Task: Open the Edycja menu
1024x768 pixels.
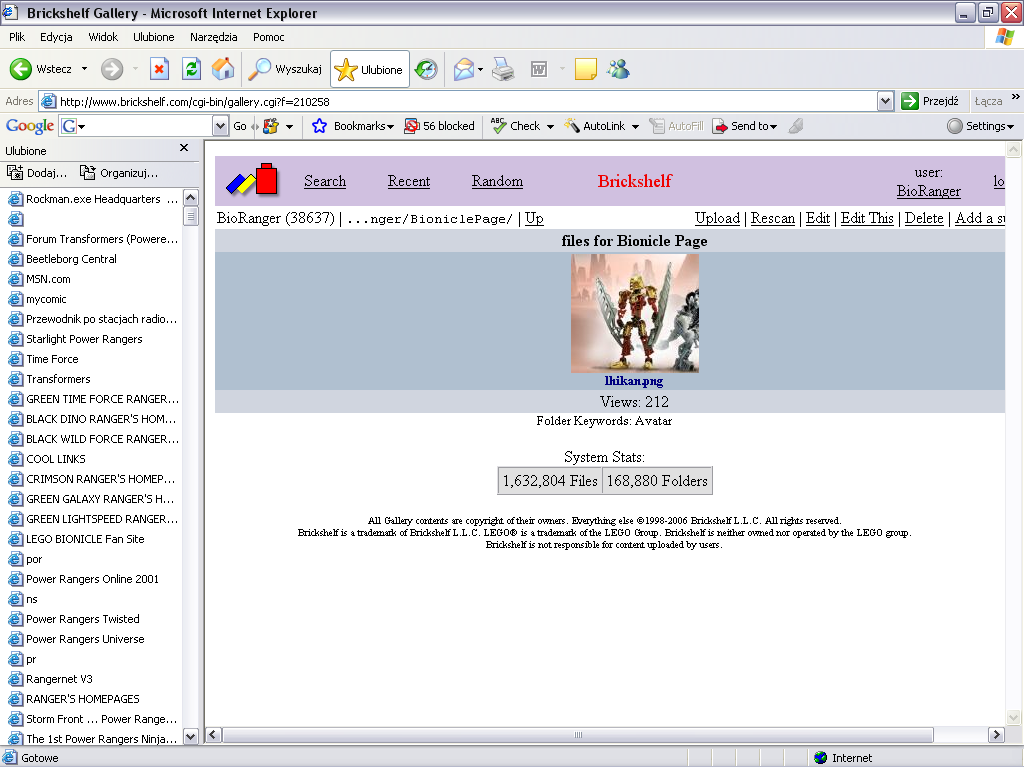Action: [x=56, y=37]
